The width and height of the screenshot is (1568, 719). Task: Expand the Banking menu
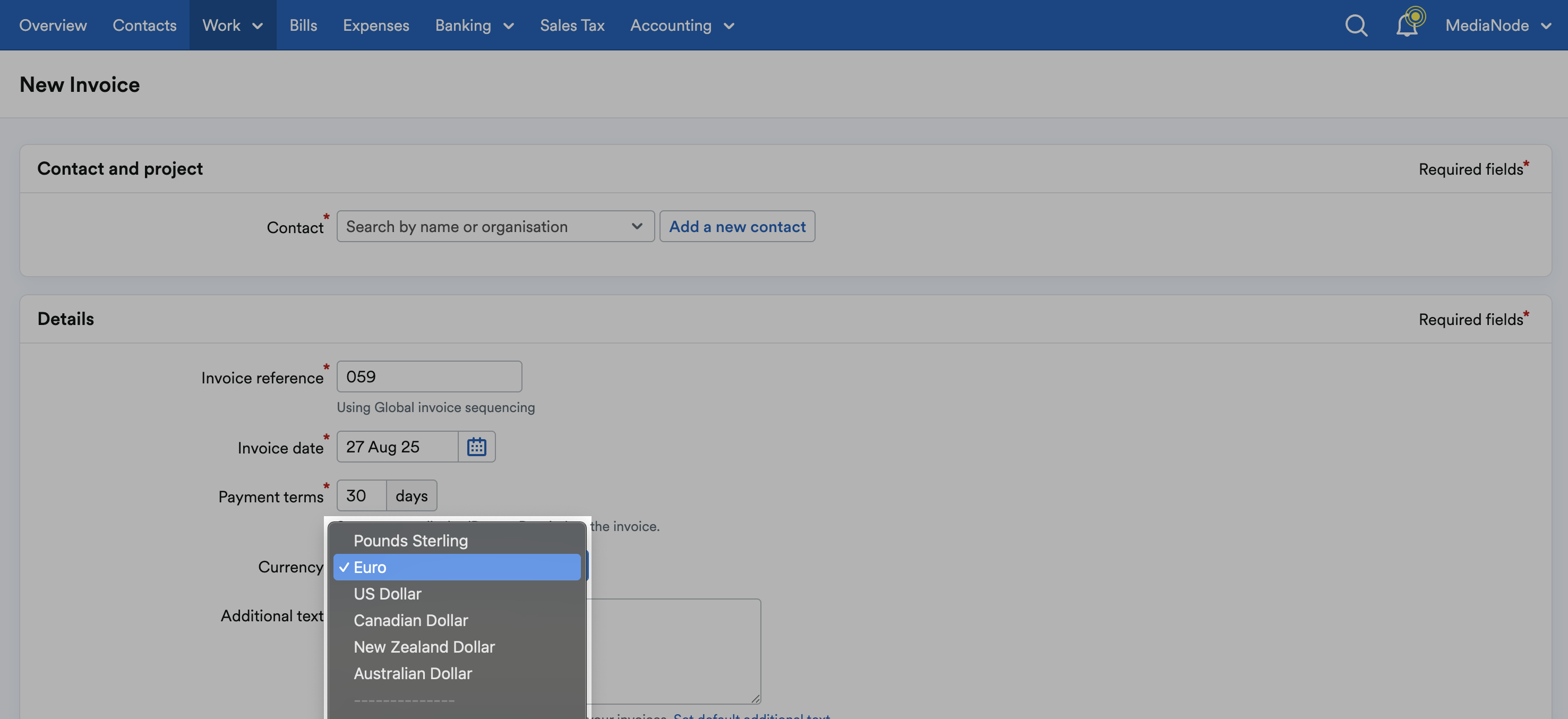point(475,25)
